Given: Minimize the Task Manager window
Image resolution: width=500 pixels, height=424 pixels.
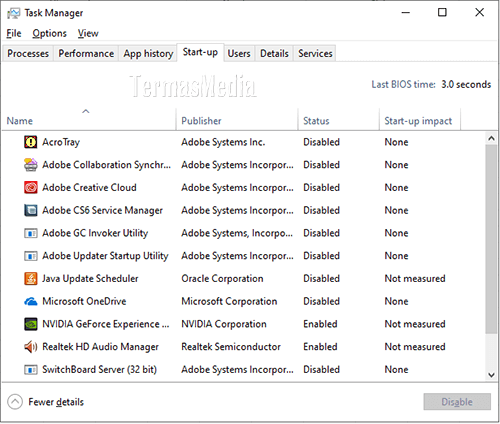Looking at the screenshot, I should coord(406,13).
